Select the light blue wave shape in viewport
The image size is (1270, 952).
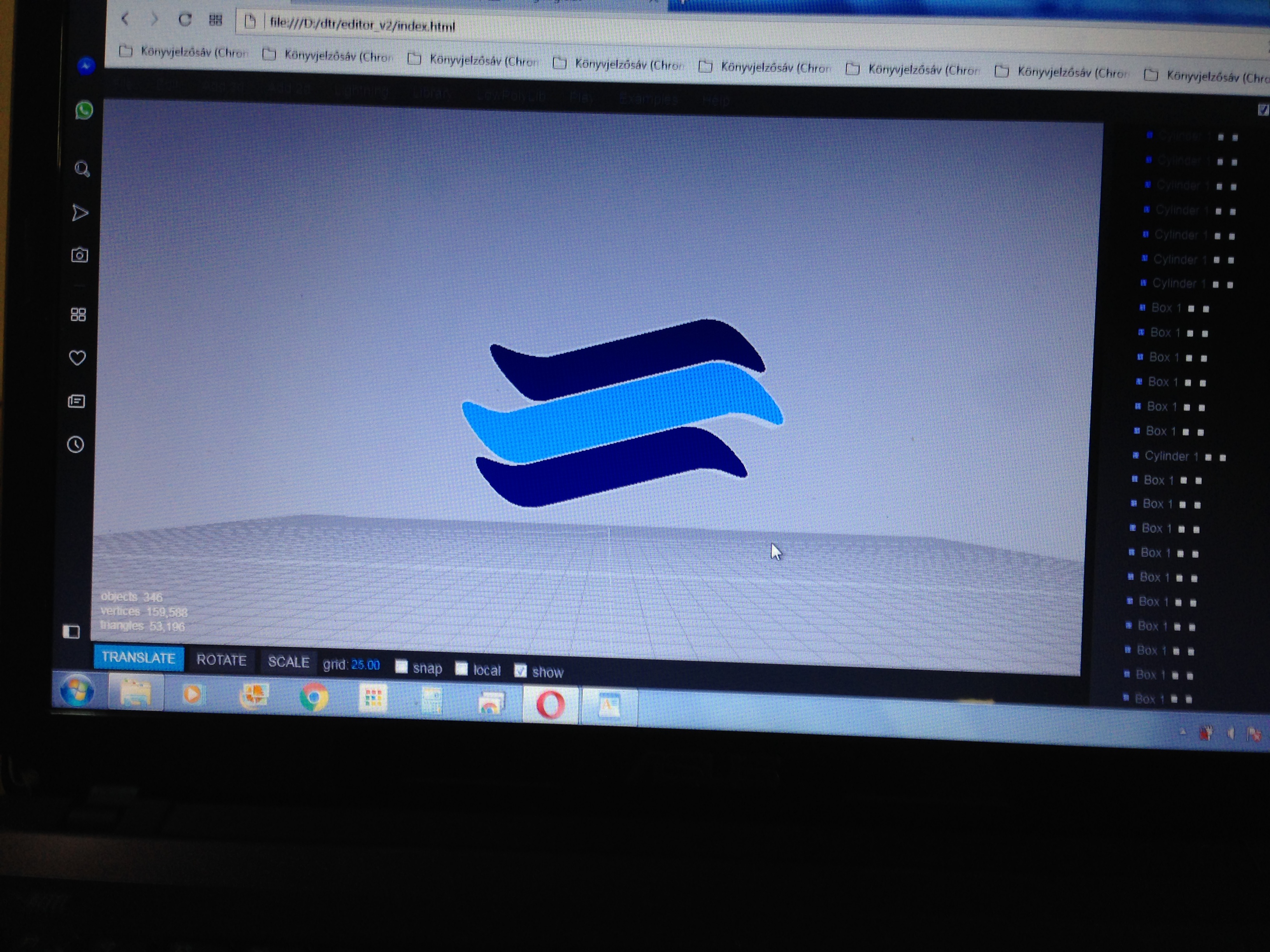pyautogui.click(x=623, y=412)
